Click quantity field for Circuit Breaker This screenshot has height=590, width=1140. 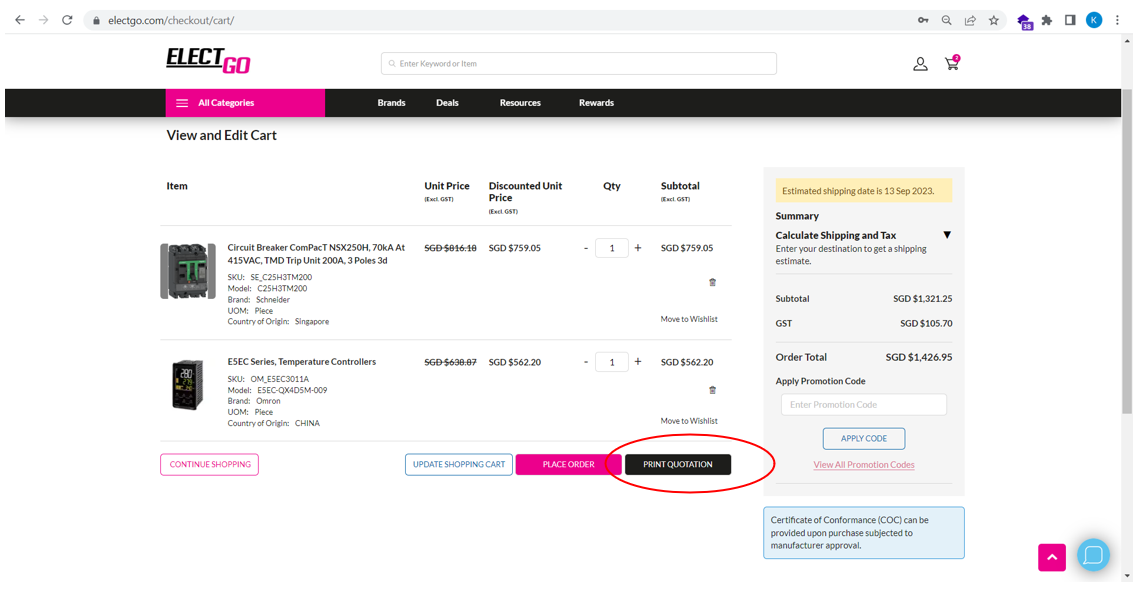tap(611, 248)
